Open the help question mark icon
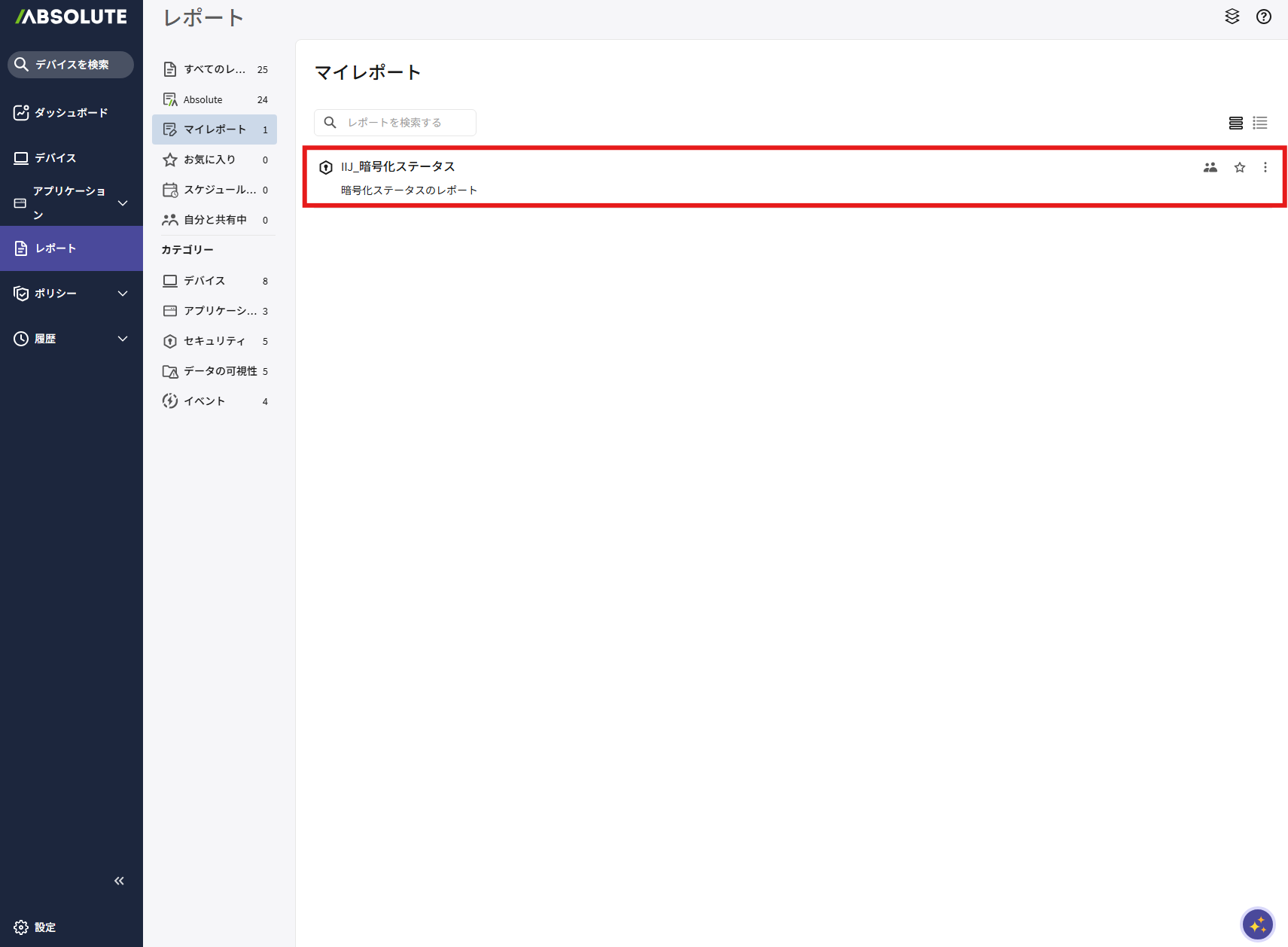This screenshot has width=1288, height=947. click(x=1263, y=17)
